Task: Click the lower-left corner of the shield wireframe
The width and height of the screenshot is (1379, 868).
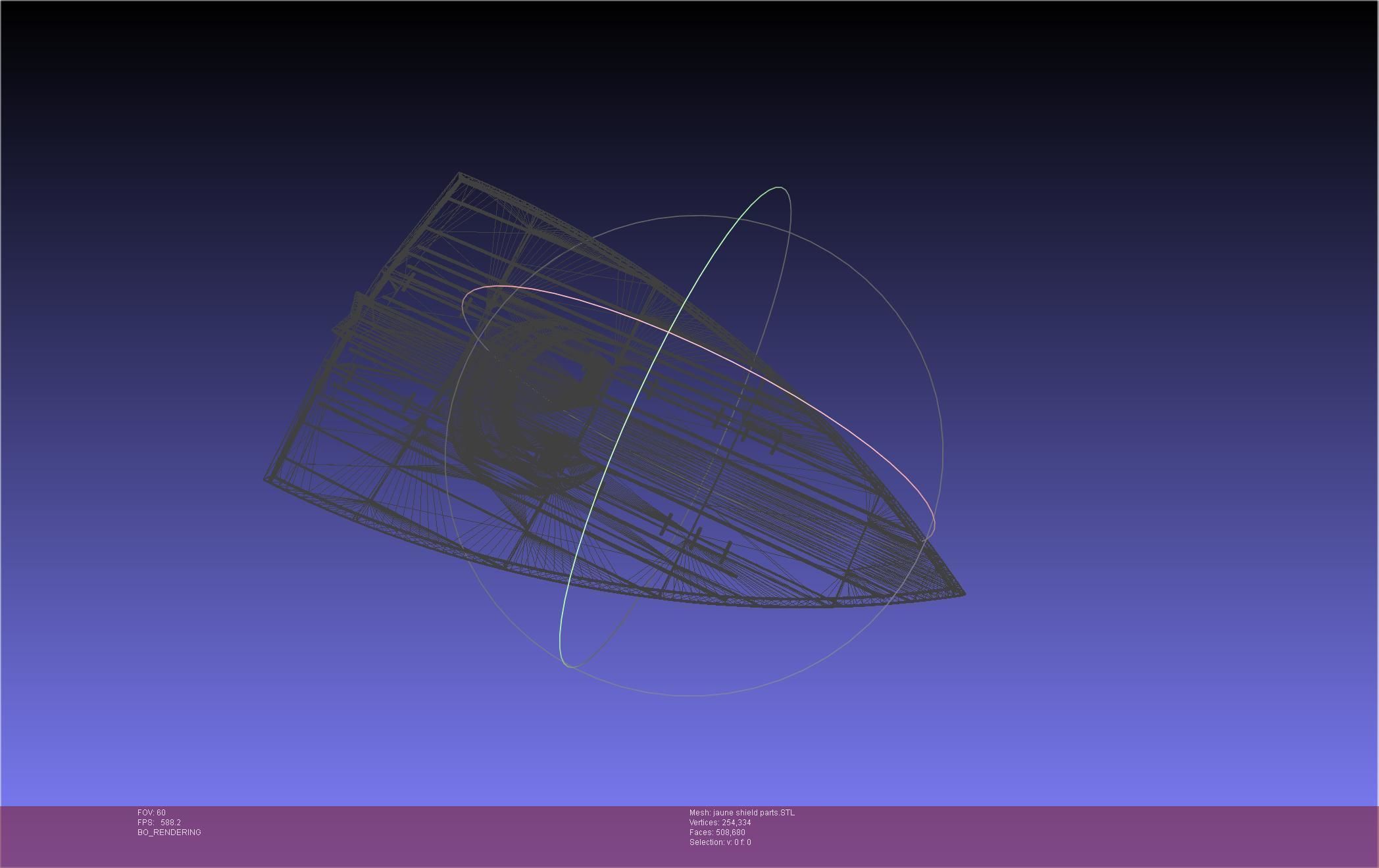Action: [267, 479]
